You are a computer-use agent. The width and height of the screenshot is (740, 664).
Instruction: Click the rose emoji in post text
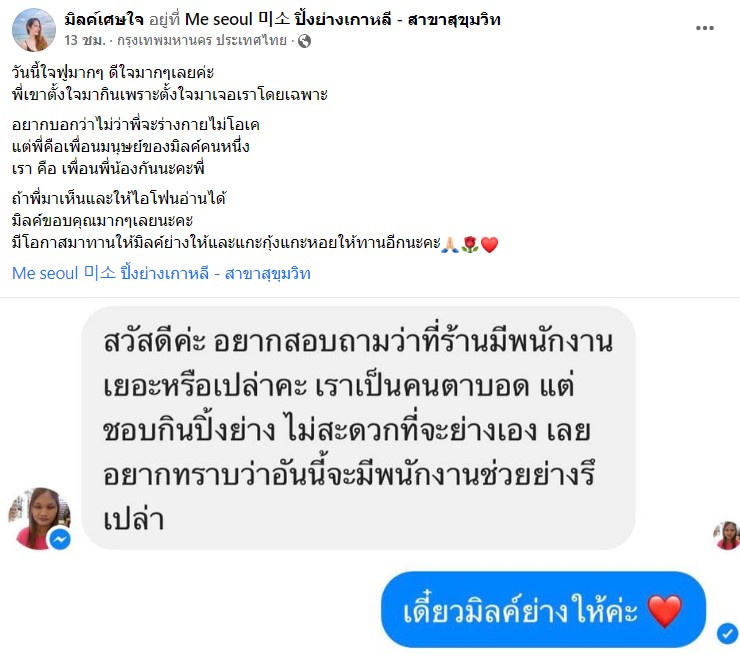point(470,244)
